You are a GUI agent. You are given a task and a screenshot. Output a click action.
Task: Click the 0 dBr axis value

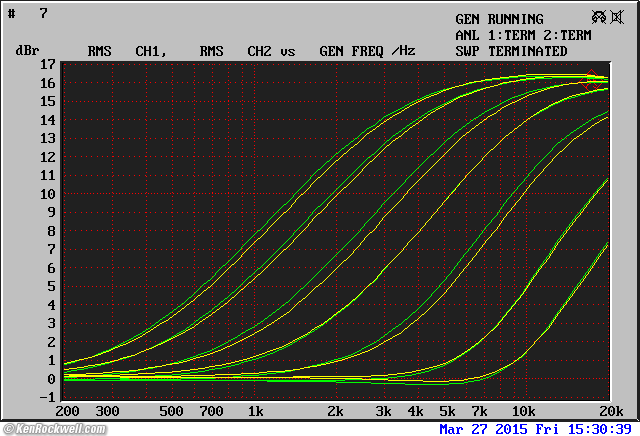(x=51, y=379)
